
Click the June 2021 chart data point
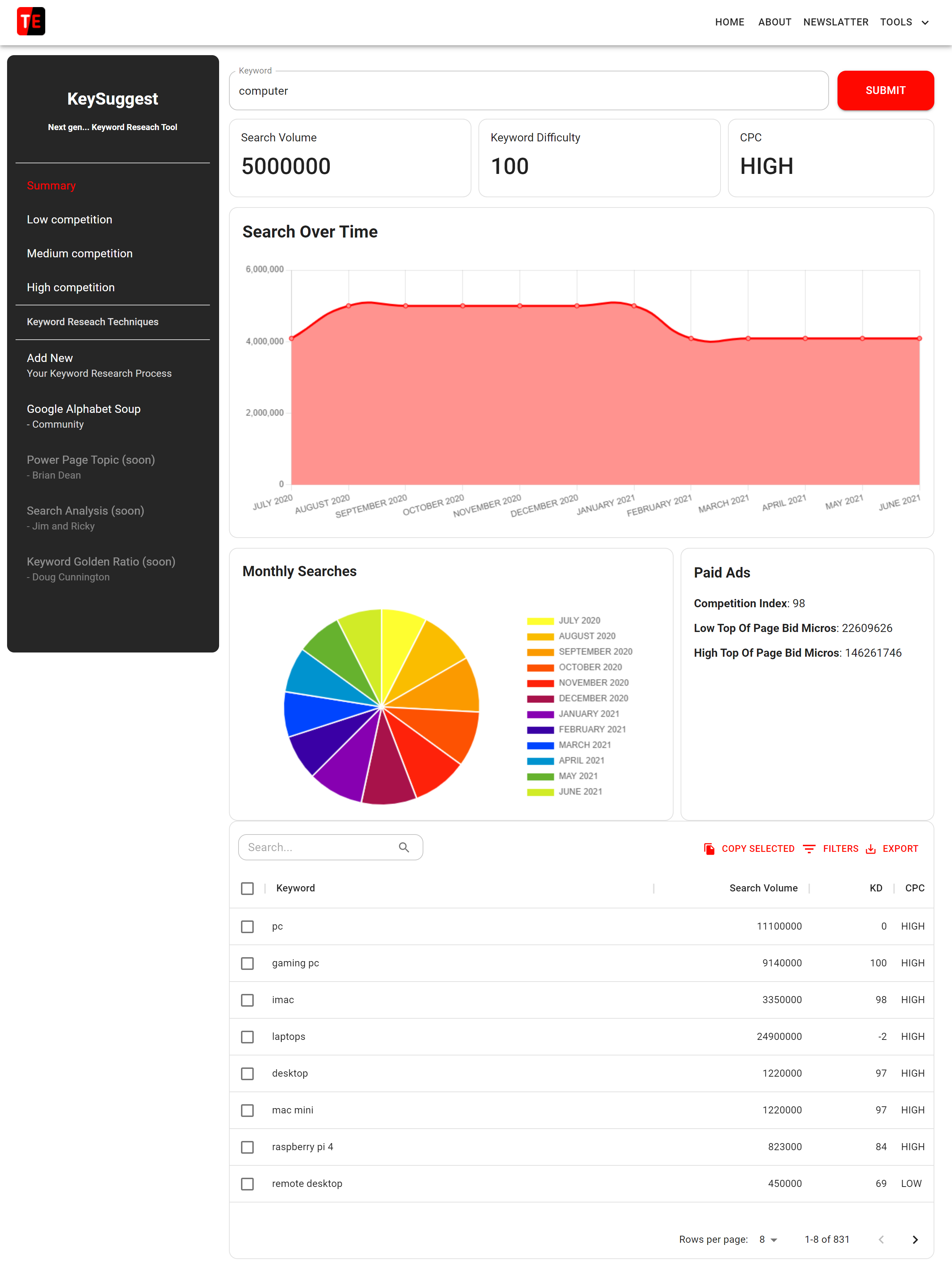pyautogui.click(x=919, y=338)
